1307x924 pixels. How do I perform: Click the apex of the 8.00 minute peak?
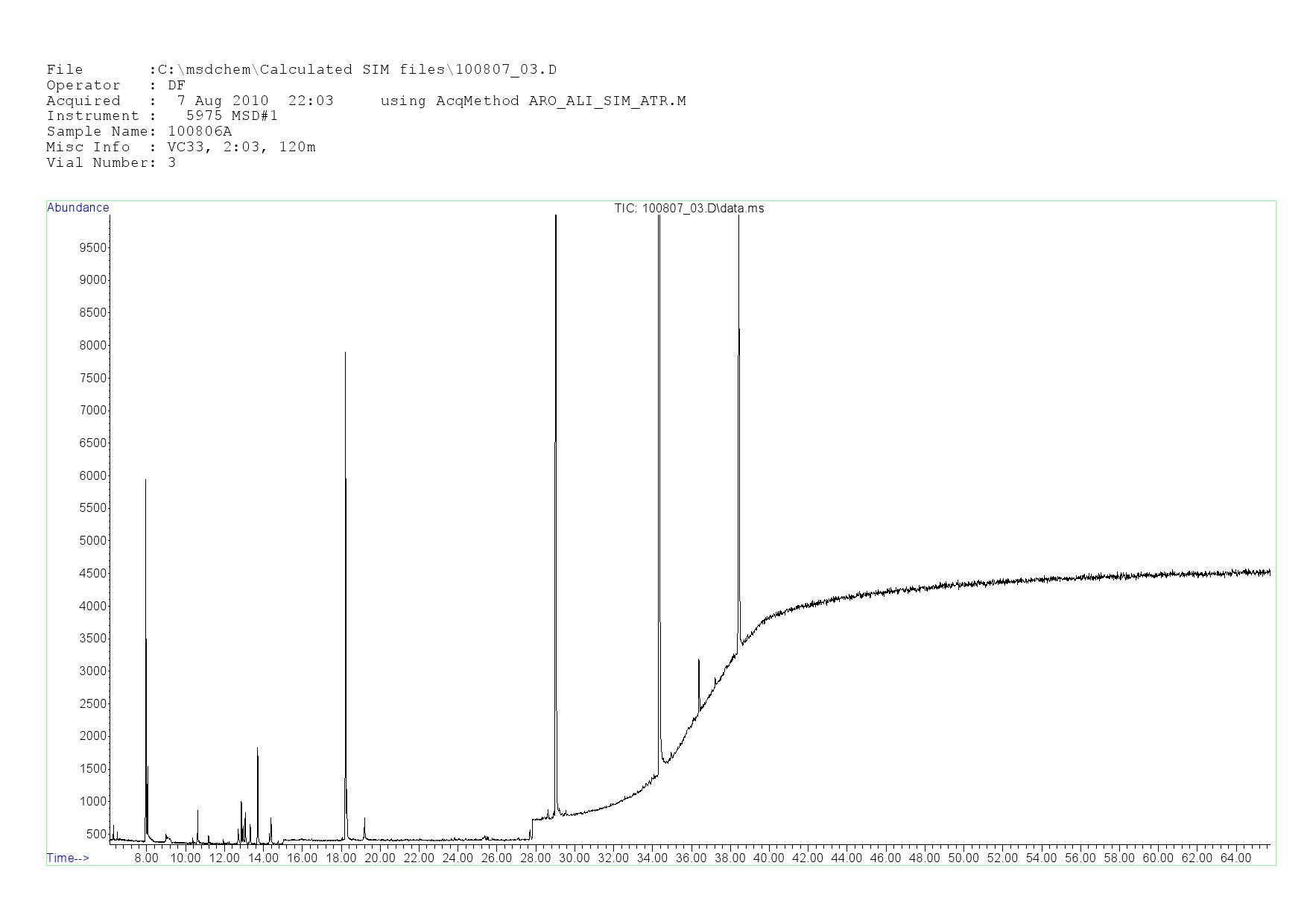pos(145,481)
